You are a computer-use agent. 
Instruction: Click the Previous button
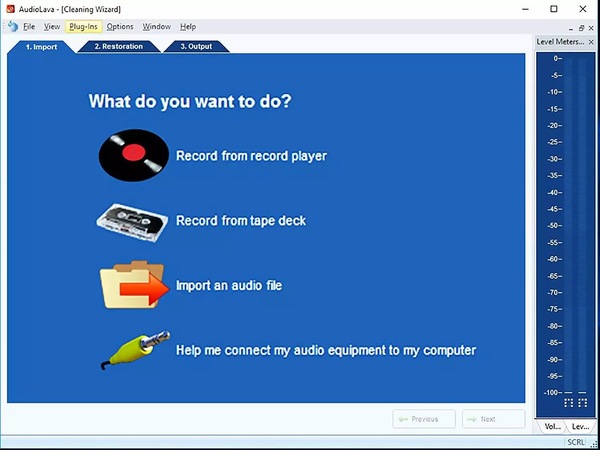[x=424, y=419]
